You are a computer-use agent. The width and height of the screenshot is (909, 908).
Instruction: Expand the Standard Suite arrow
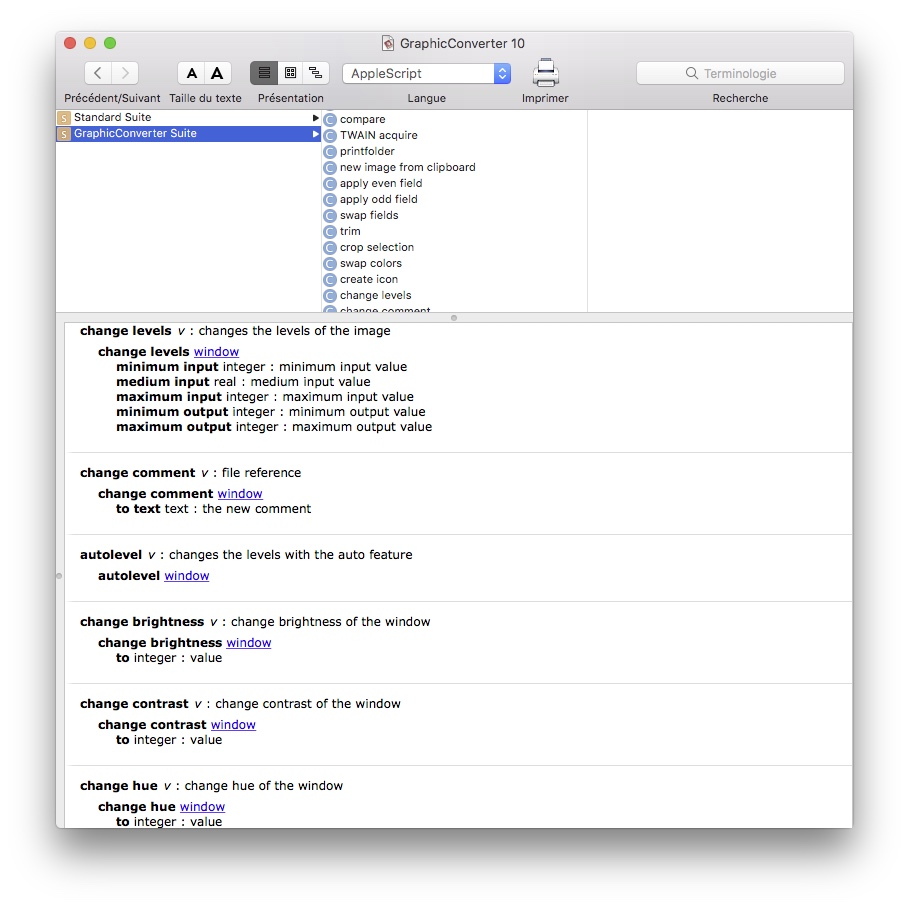point(315,118)
